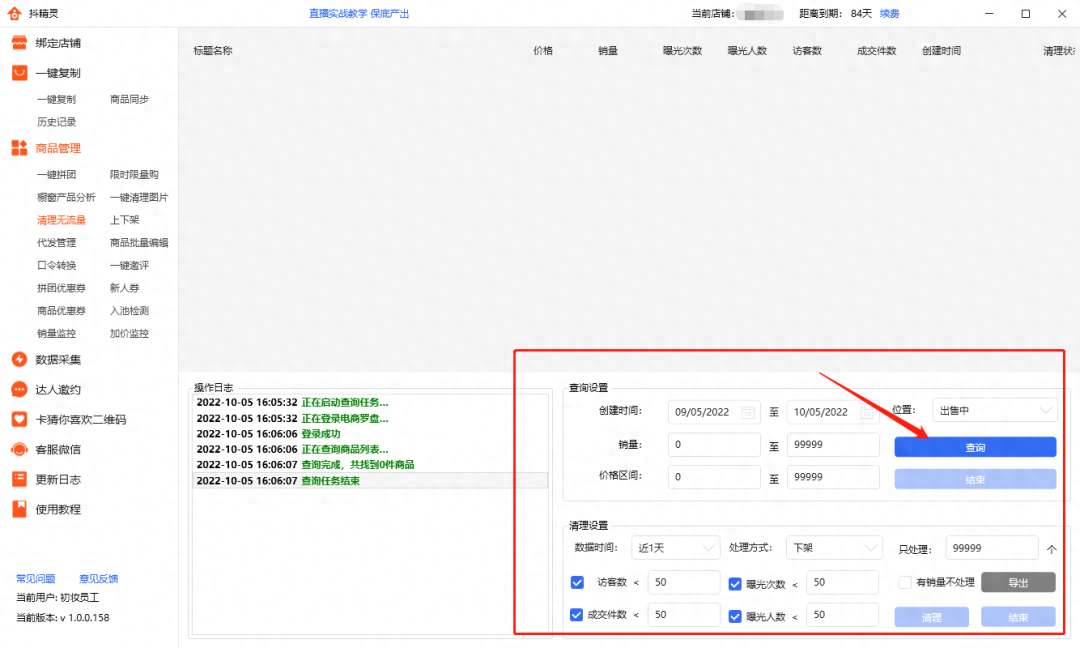Open the 常见问题 link
The height and width of the screenshot is (648, 1080).
point(35,578)
